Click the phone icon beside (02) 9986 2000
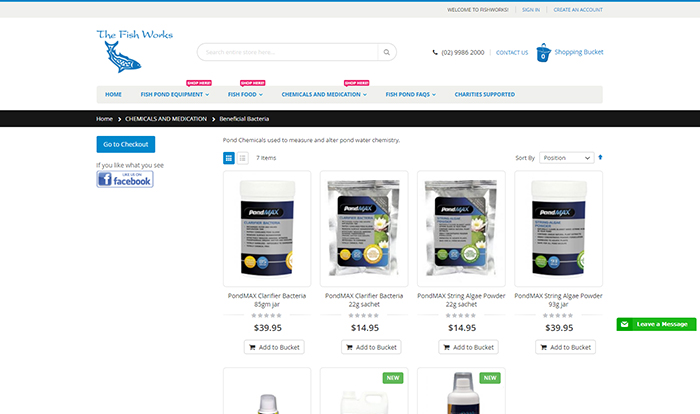This screenshot has width=700, height=414. pyautogui.click(x=435, y=52)
